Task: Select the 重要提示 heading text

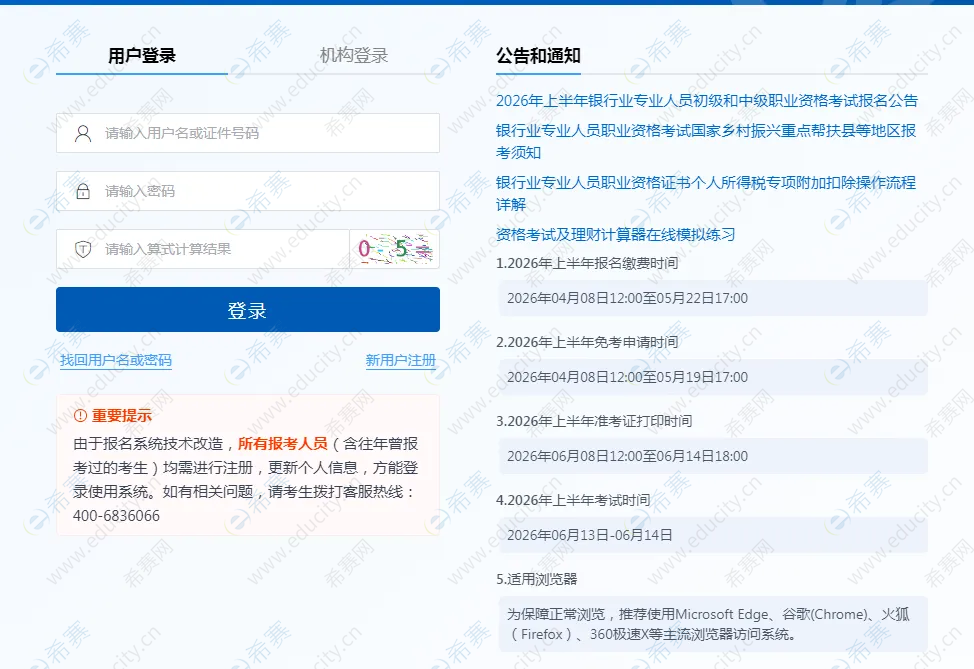Action: click(122, 416)
